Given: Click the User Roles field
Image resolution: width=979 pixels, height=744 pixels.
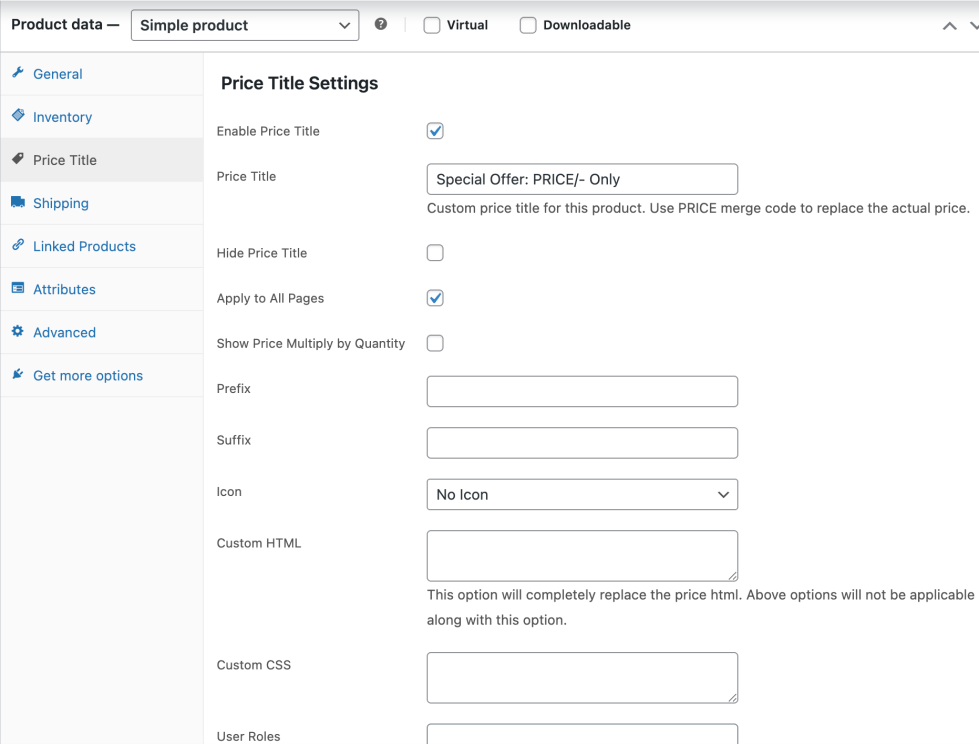Looking at the screenshot, I should tap(582, 736).
